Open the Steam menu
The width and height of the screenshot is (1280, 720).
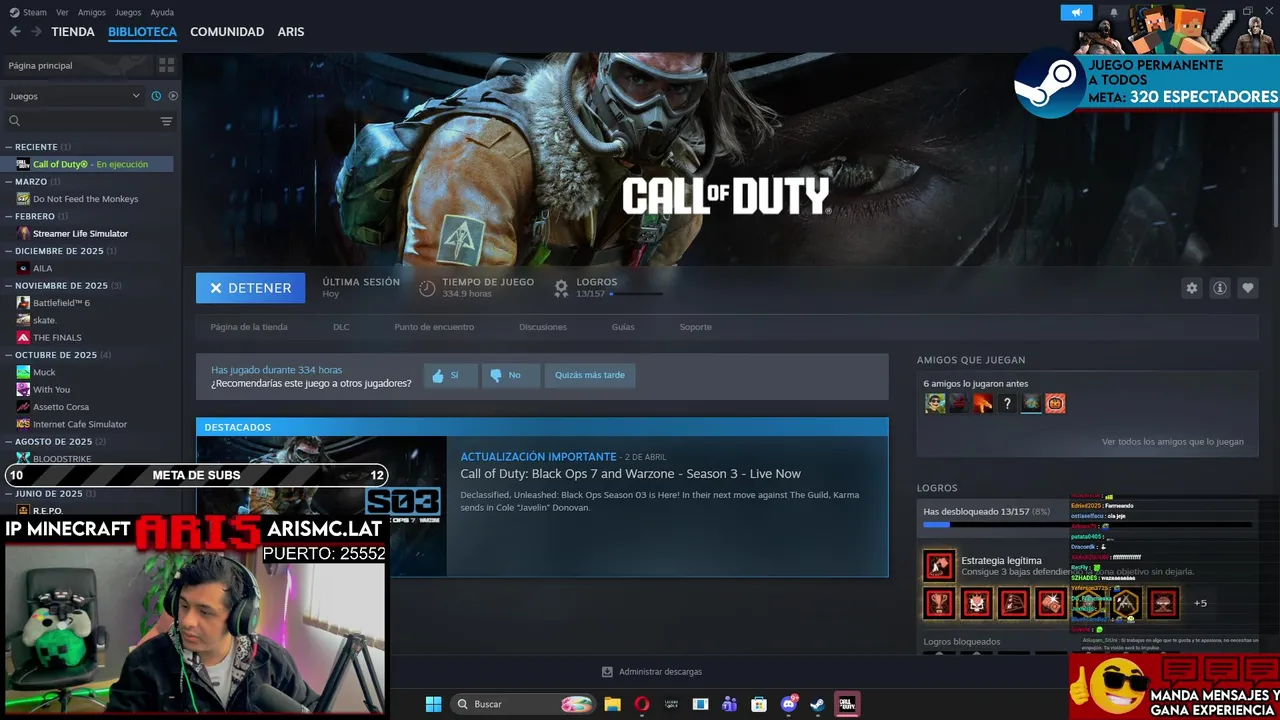[28, 12]
